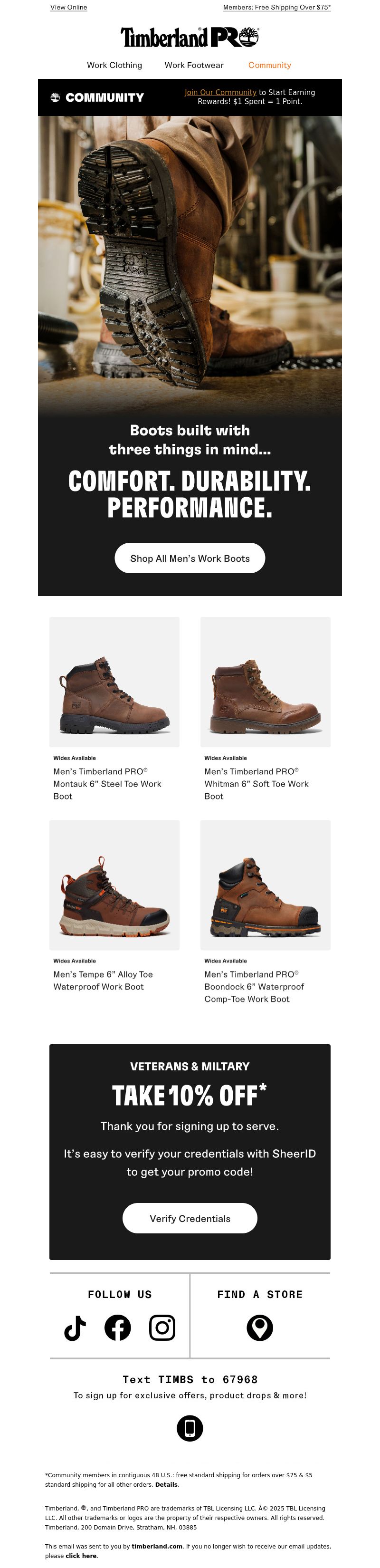
Task: Click the Community tree logo in banner
Action: coord(55,97)
